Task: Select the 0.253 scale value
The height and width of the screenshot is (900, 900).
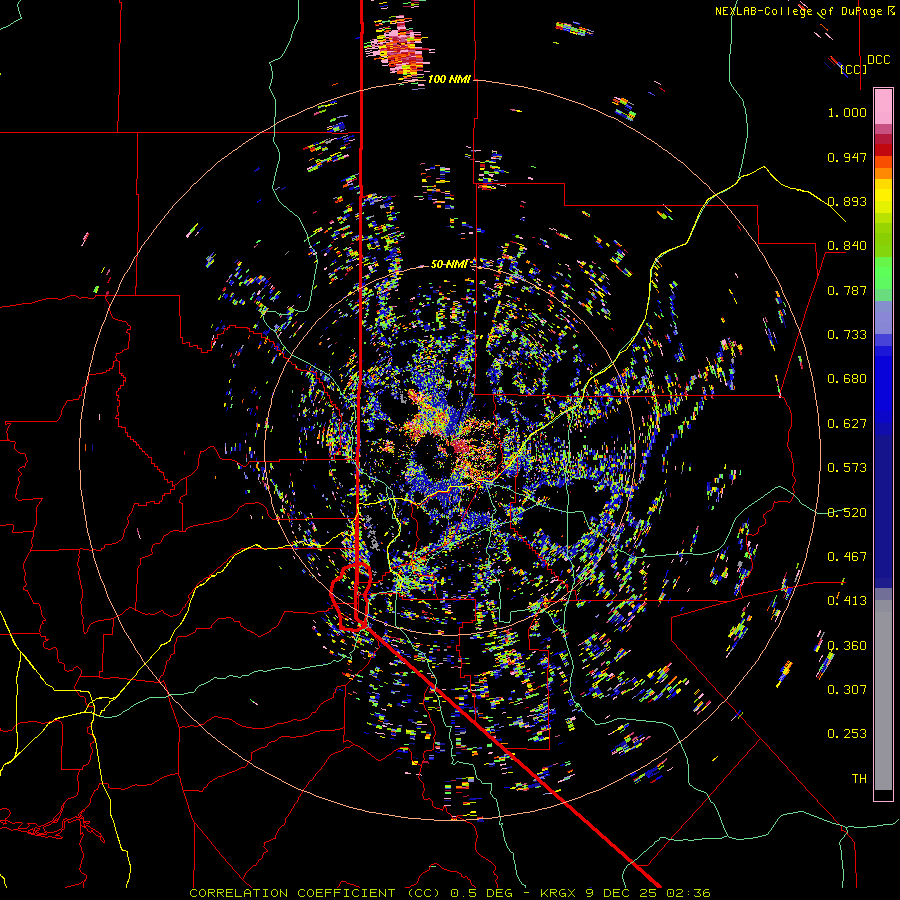Action: click(x=847, y=734)
